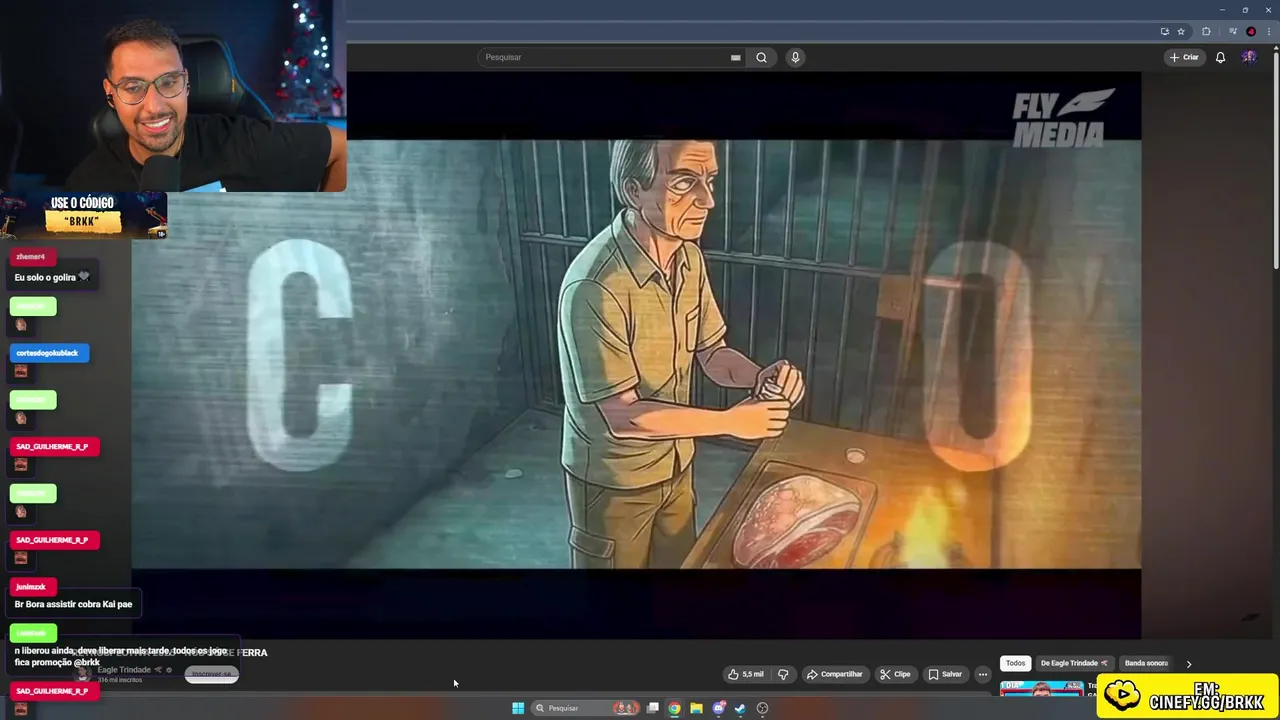Select the Banda sonora chip

(x=1146, y=663)
